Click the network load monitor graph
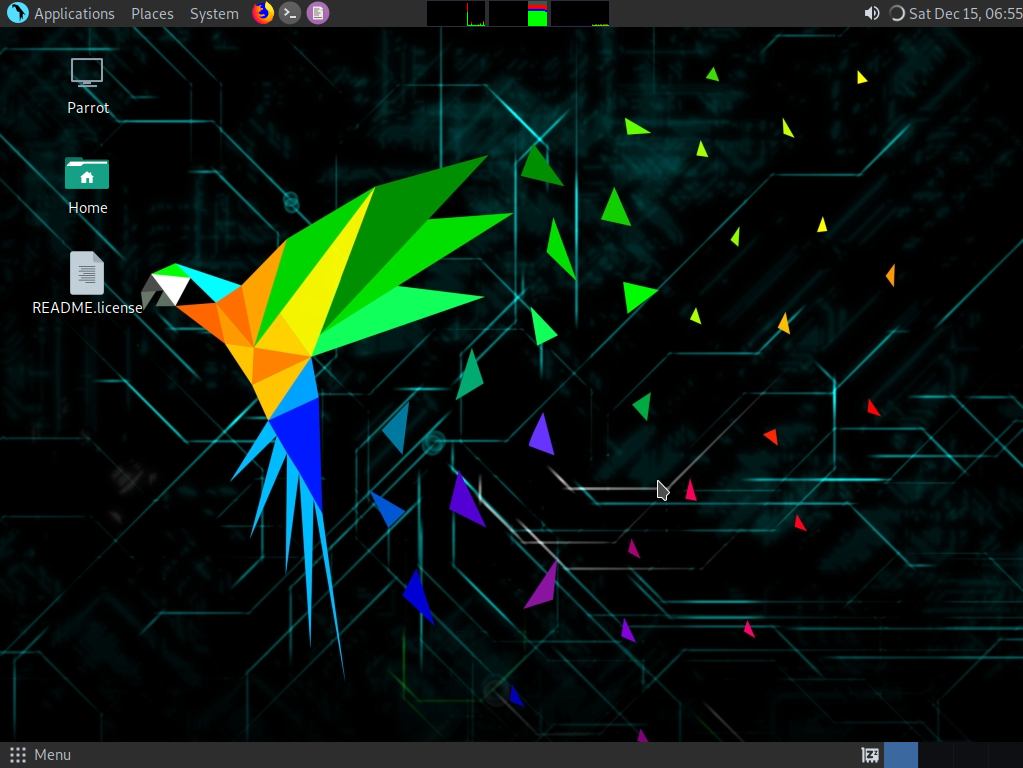1023x768 pixels. [580, 13]
